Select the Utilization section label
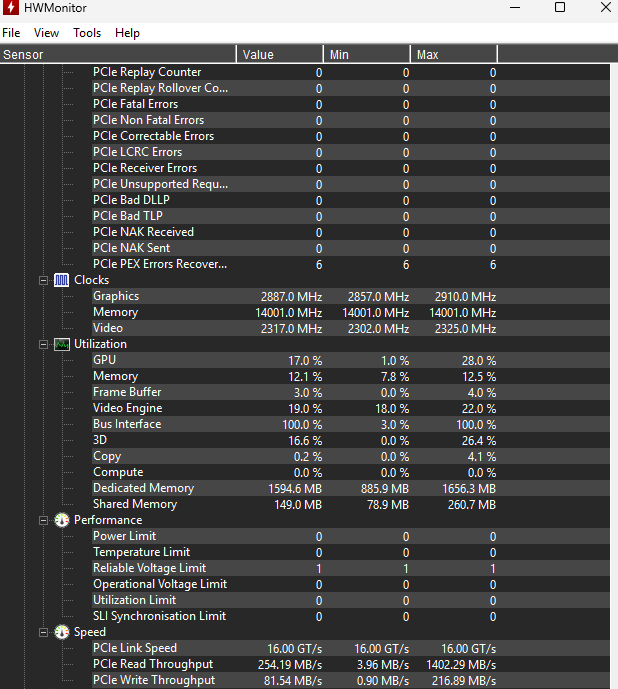Image resolution: width=618 pixels, height=689 pixels. (100, 344)
